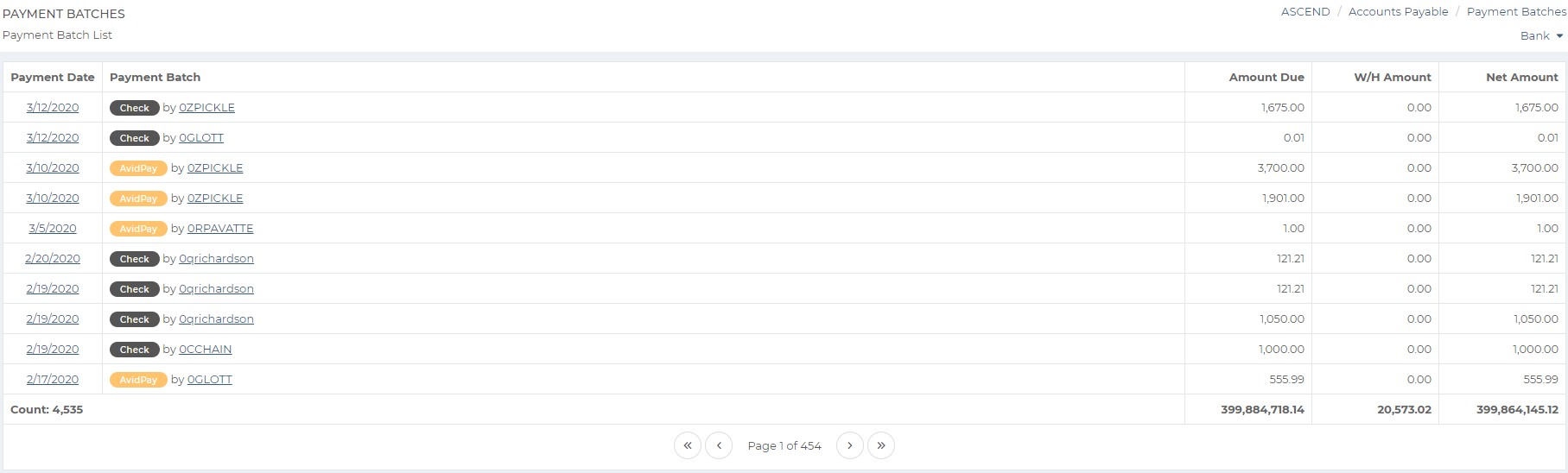This screenshot has height=473, width=1568.
Task: Open the 3/5/2020 payment date link
Action: (x=53, y=228)
